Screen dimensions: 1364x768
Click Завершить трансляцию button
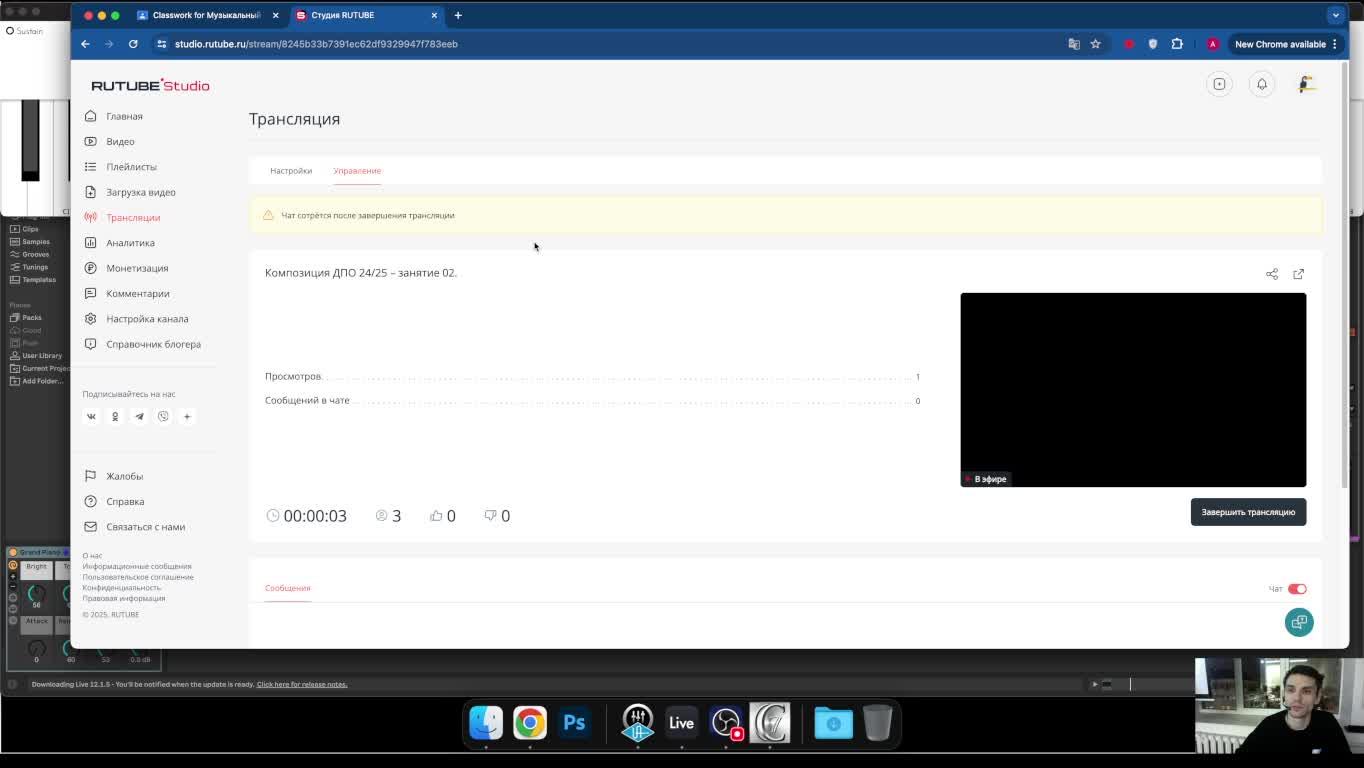pos(1248,512)
